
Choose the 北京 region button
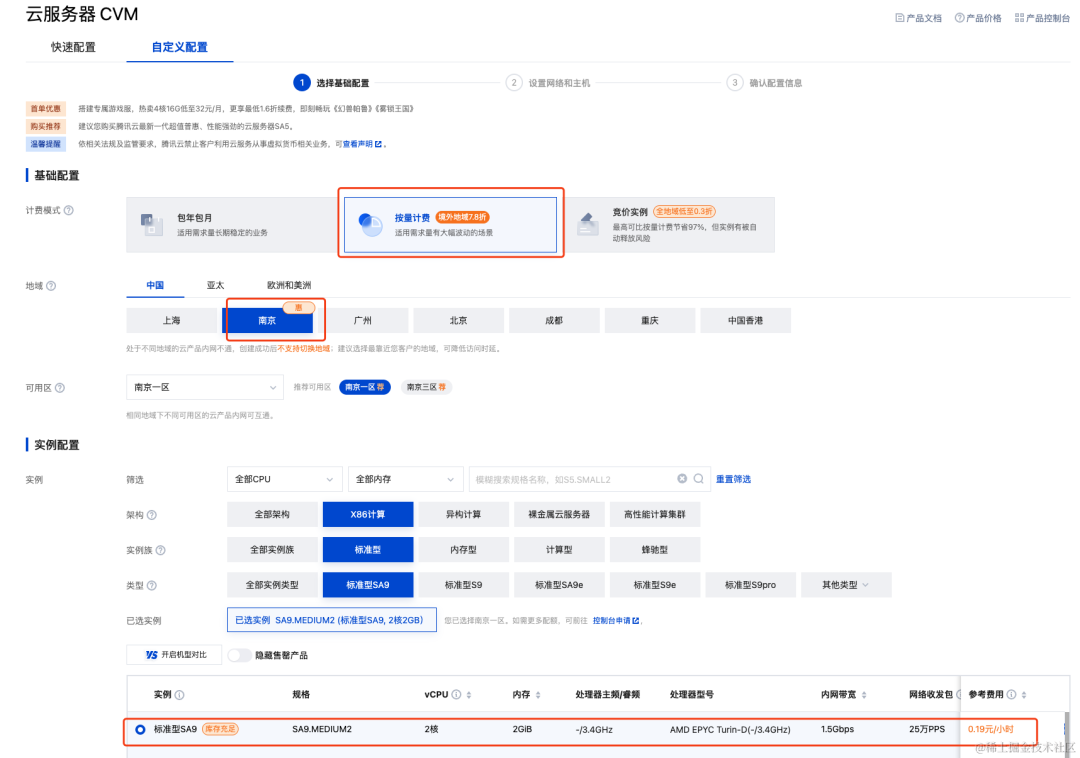(x=459, y=320)
